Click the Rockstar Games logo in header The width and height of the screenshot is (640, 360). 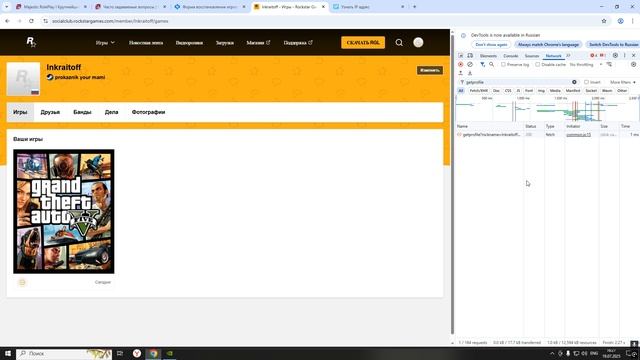(x=31, y=42)
